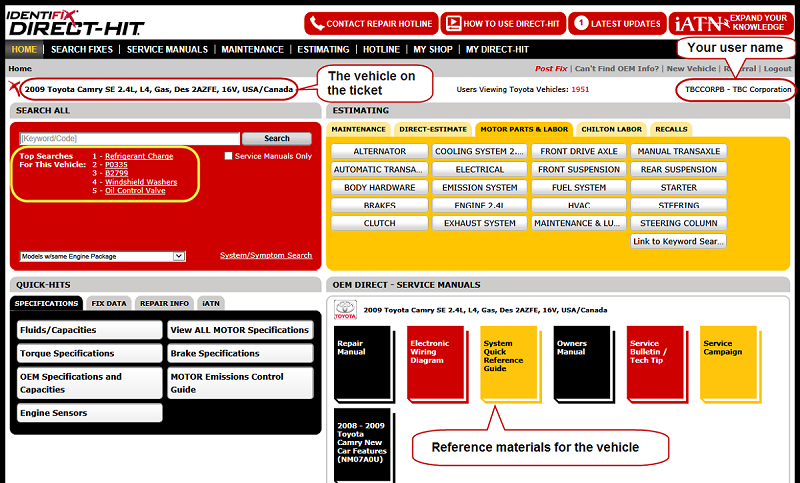Open Torque Specifications
The width and height of the screenshot is (800, 483).
coord(90,353)
